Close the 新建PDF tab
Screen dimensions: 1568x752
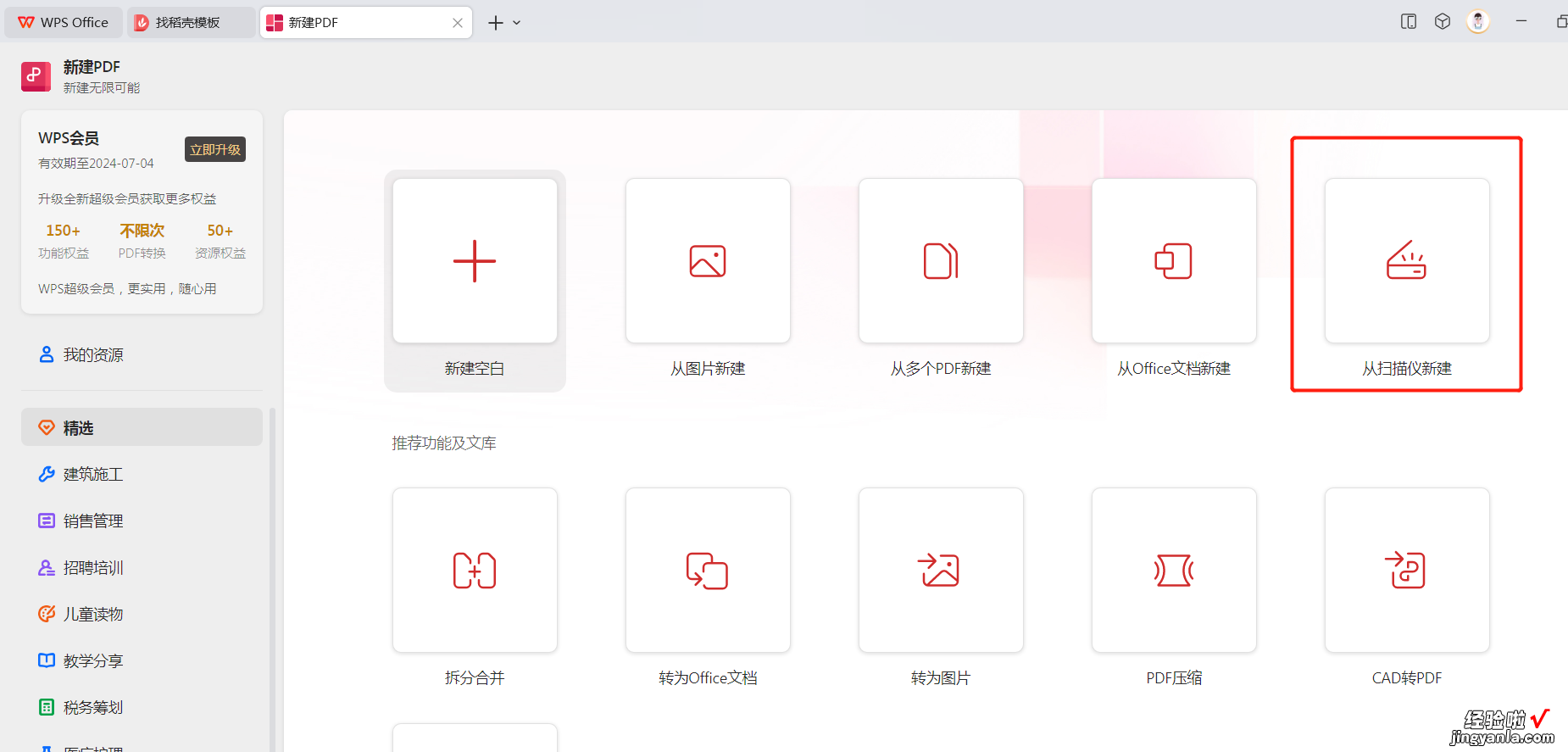pos(458,23)
